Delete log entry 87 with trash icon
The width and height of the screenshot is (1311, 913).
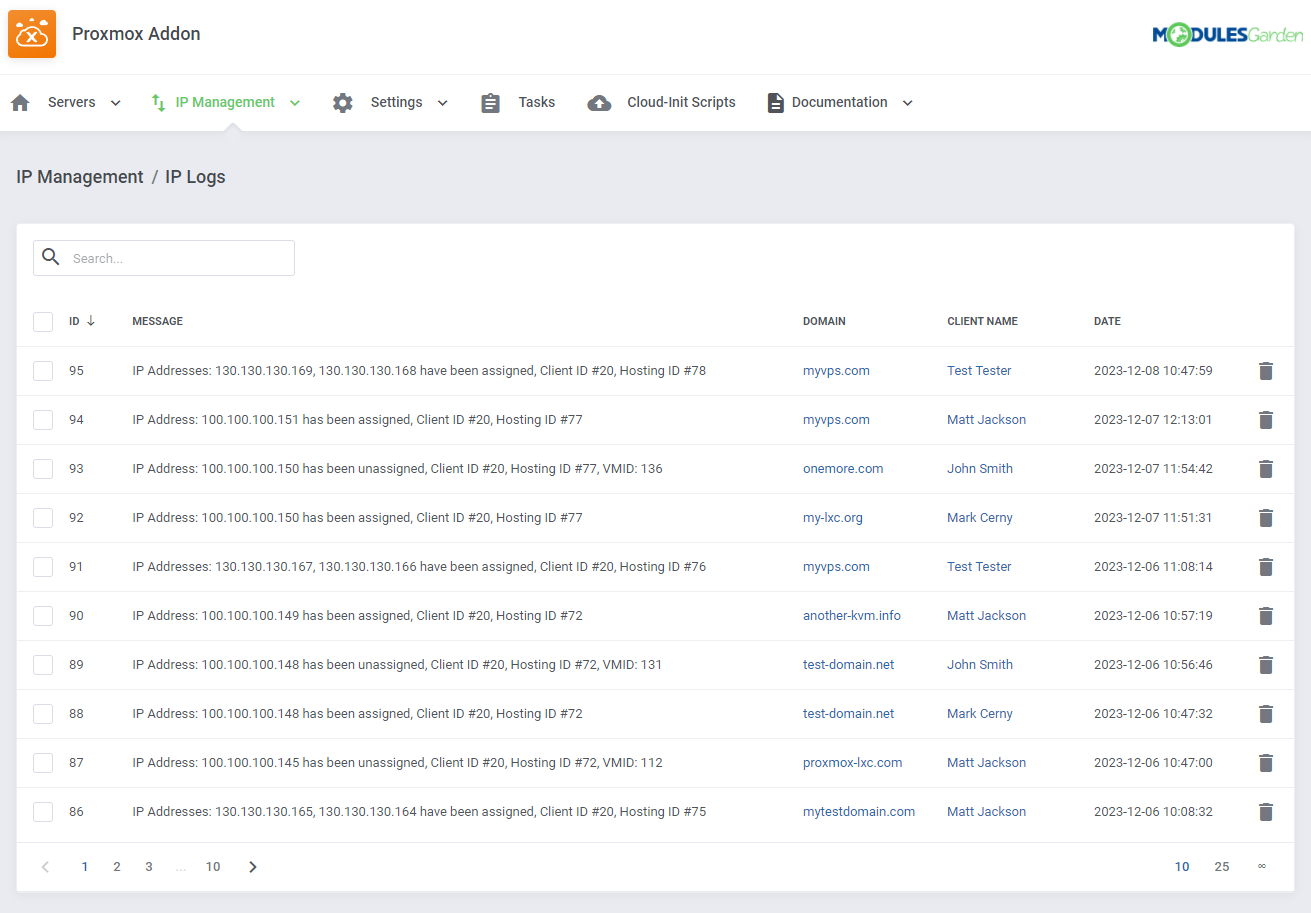pos(1266,763)
